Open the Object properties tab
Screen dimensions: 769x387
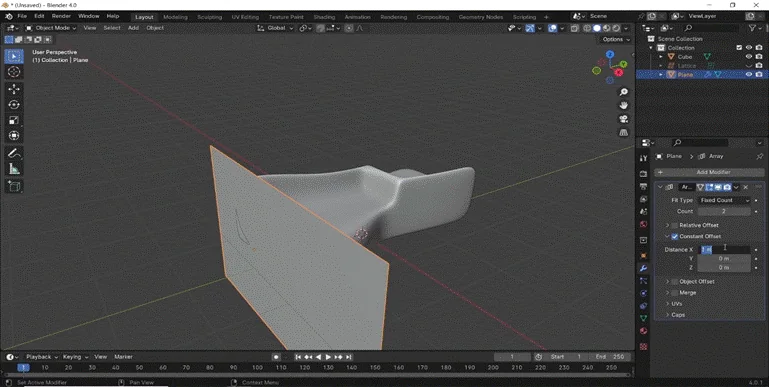click(x=643, y=256)
